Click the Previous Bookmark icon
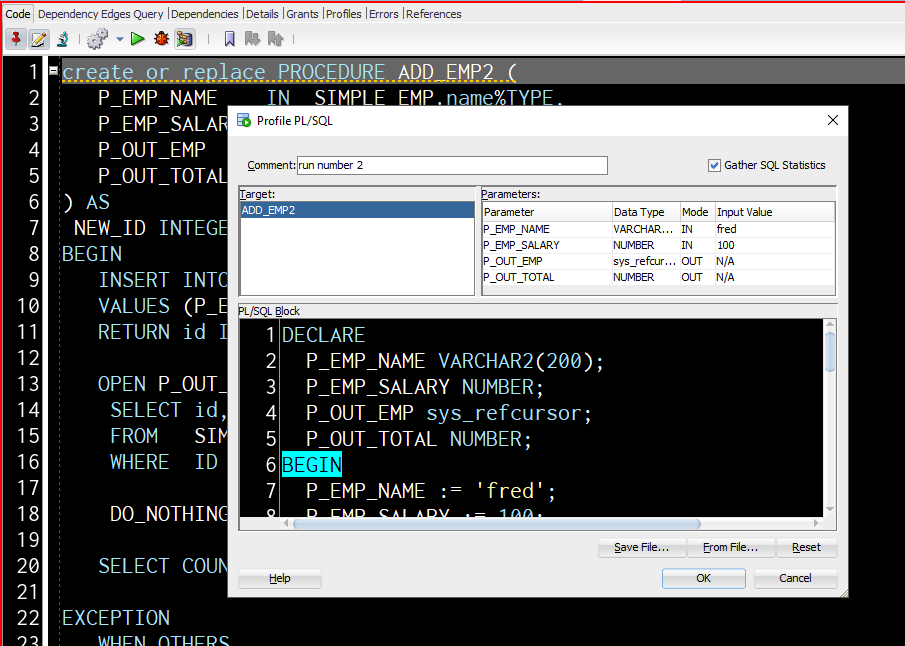Screen dimensions: 905x646 [276, 39]
